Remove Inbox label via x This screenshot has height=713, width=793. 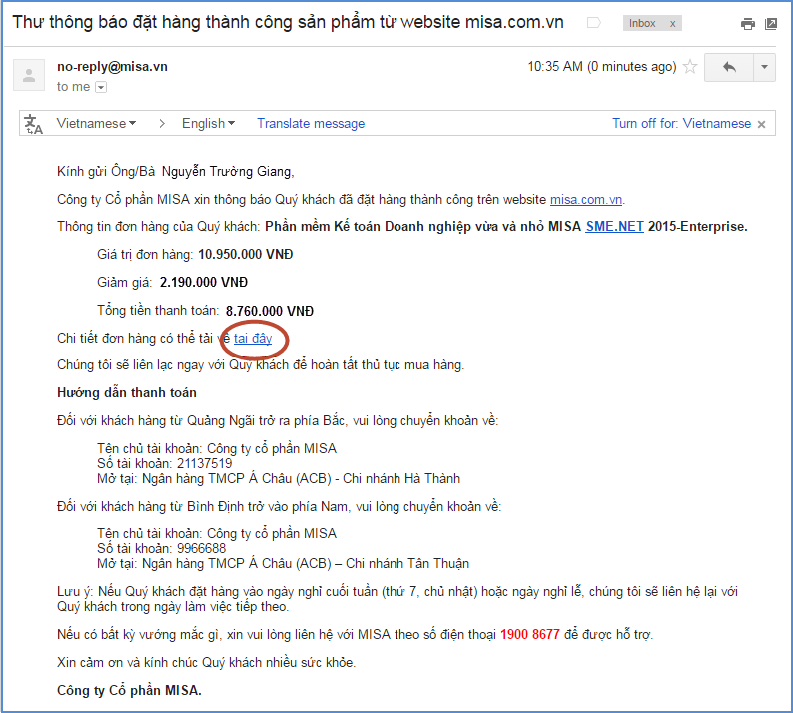click(x=673, y=24)
